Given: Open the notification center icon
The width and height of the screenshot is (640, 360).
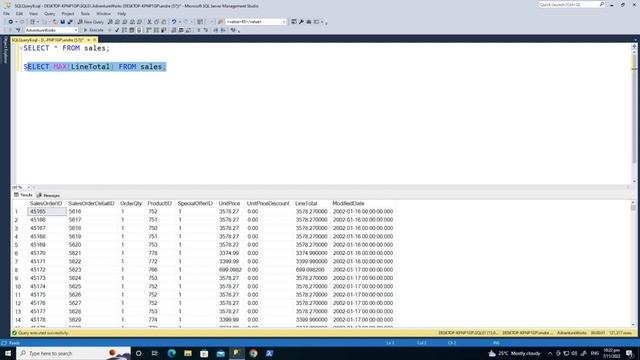Looking at the screenshot, I should click(629, 353).
